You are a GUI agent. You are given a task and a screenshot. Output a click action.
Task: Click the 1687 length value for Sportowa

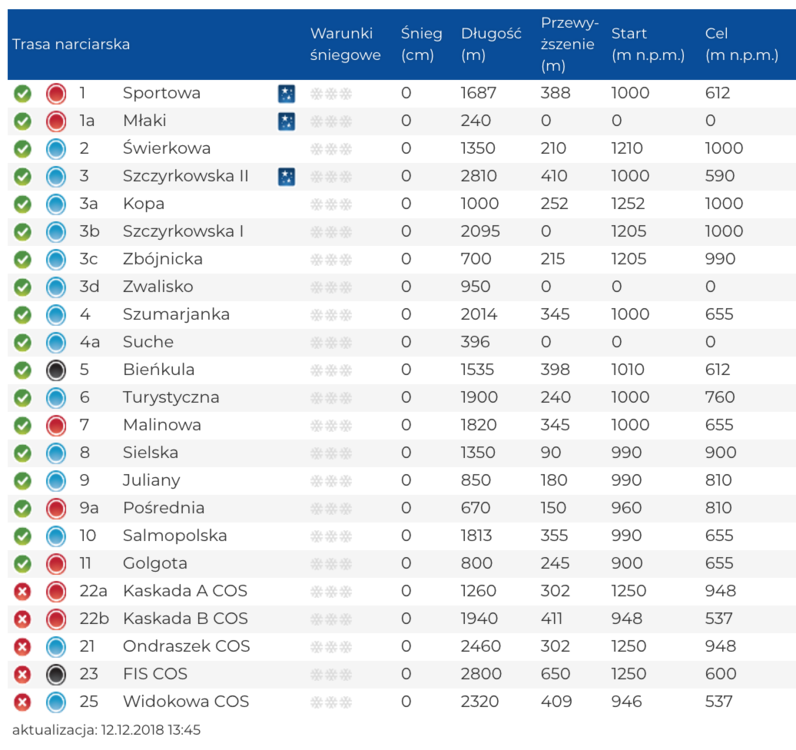[478, 93]
